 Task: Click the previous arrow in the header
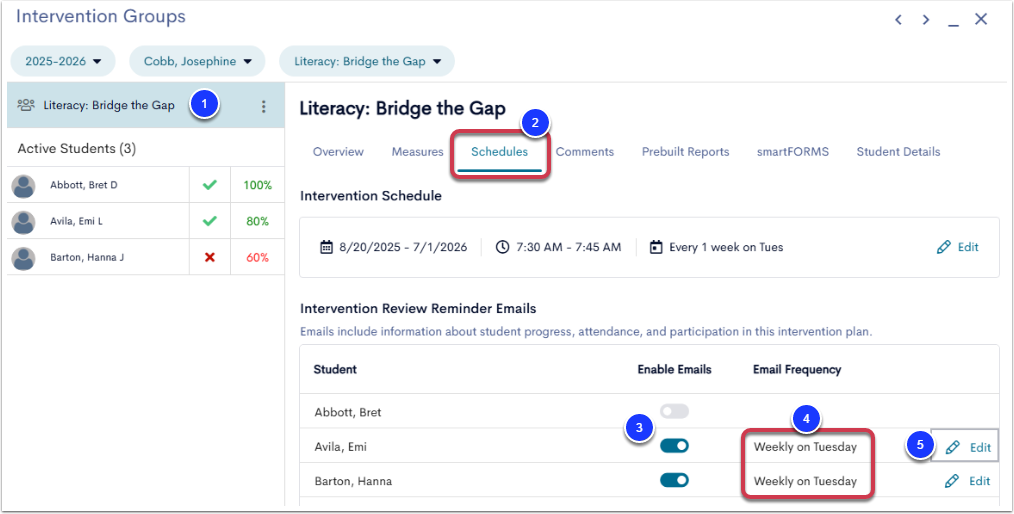tap(898, 20)
